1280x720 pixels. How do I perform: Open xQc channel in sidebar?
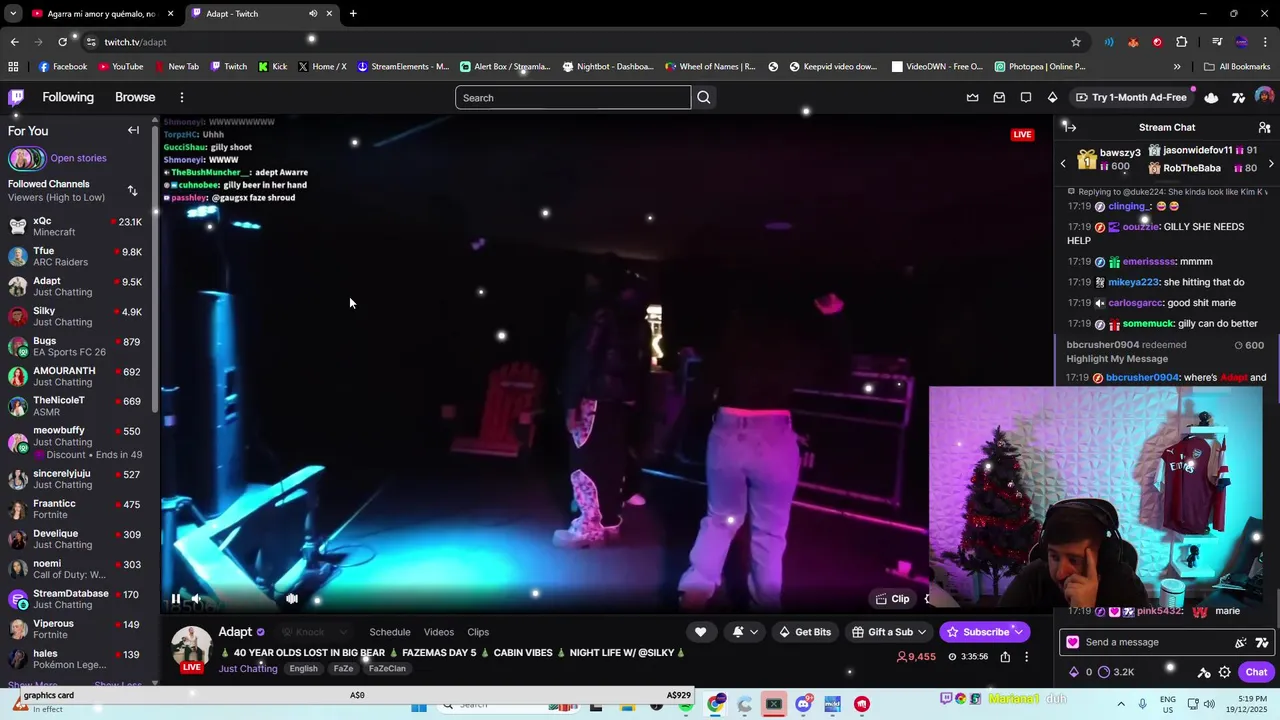[x=75, y=226]
